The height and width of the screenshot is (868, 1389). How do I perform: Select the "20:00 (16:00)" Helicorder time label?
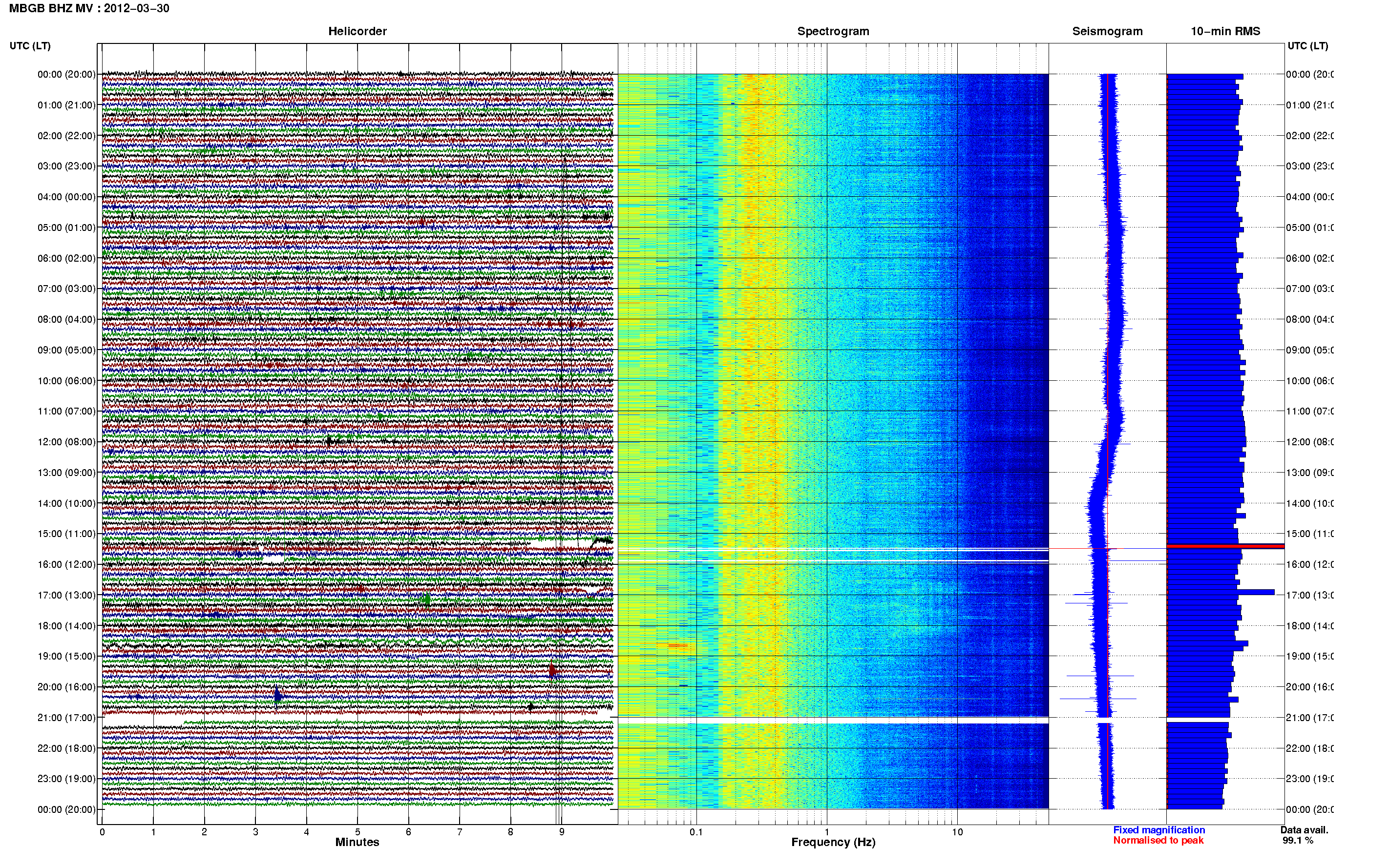(x=66, y=687)
